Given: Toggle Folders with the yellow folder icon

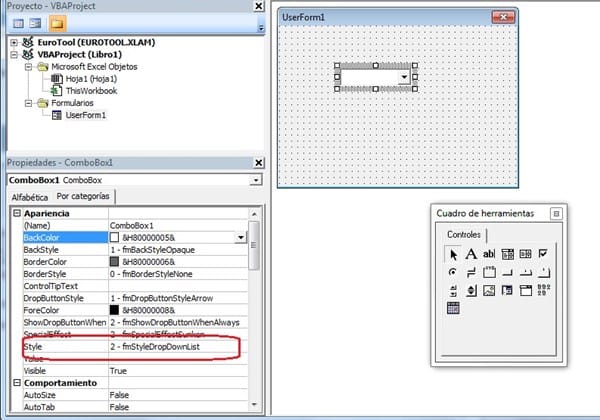Looking at the screenshot, I should (57, 24).
